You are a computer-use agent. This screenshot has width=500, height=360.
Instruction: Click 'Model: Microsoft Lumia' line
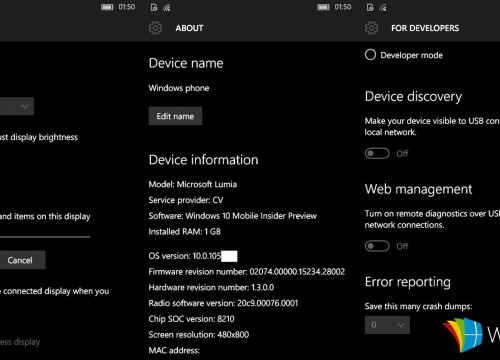coord(193,184)
